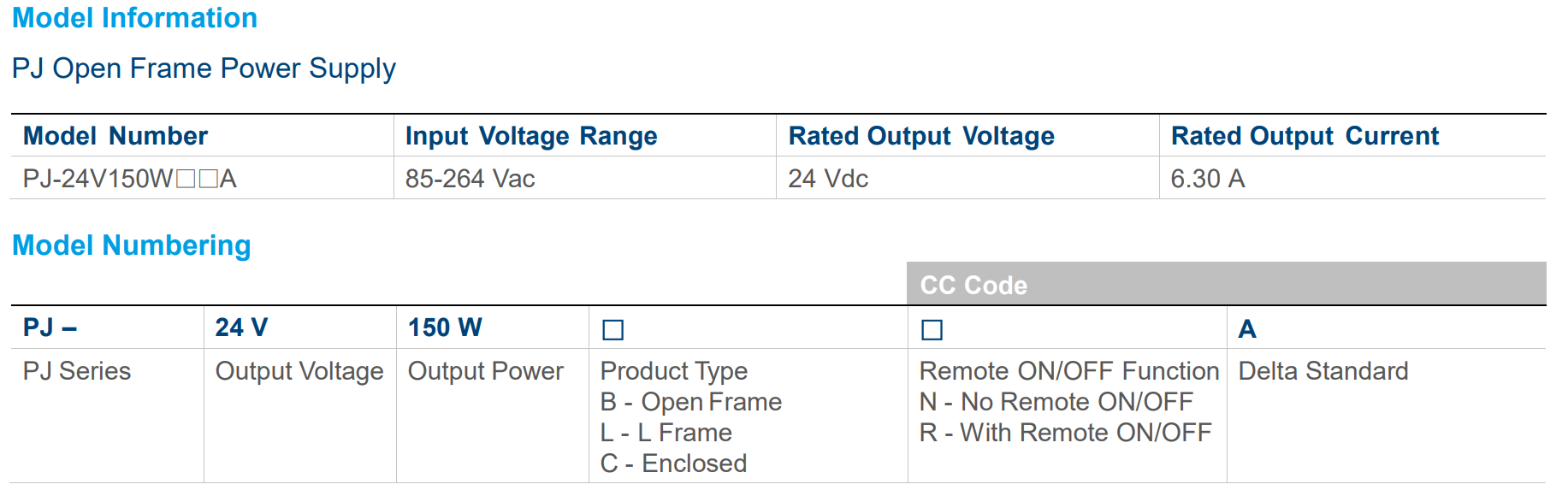Click the PJ Open Frame Power Supply subtitle

tap(204, 68)
